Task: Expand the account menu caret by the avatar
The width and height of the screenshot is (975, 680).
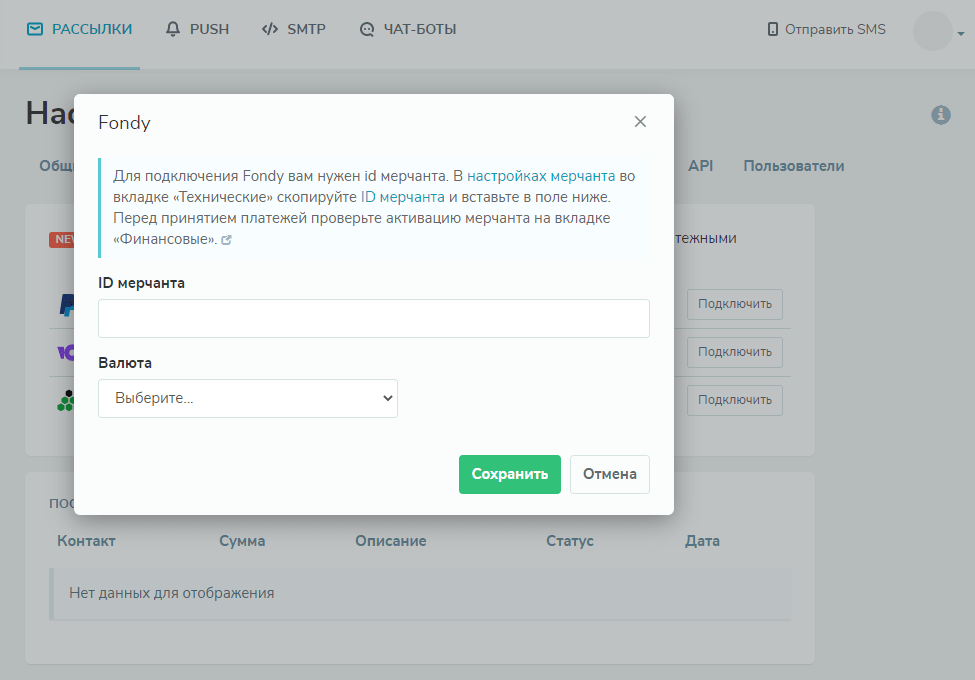Action: point(961,34)
